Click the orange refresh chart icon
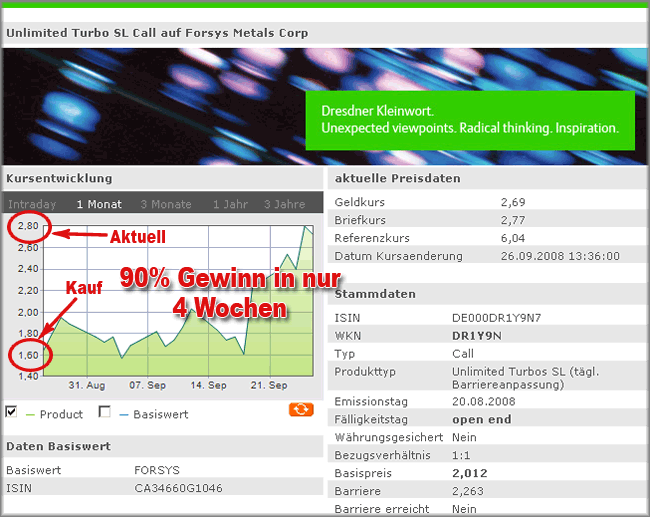 [301, 410]
